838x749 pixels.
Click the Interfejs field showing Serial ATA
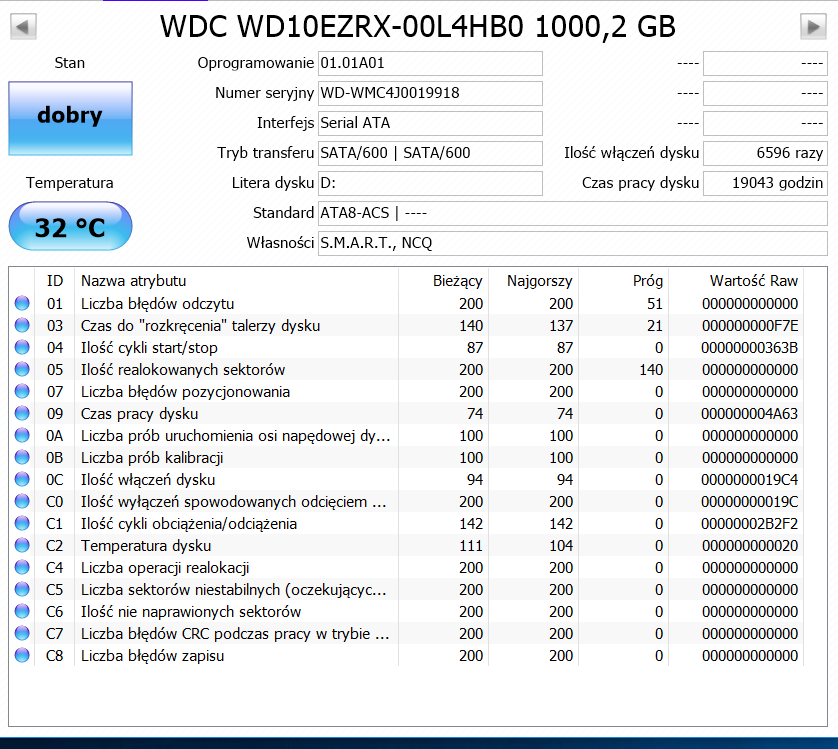(430, 123)
